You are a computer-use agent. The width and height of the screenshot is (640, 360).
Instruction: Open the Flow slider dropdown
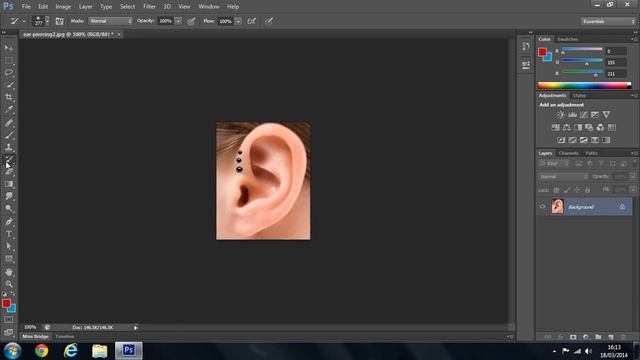pyautogui.click(x=238, y=21)
